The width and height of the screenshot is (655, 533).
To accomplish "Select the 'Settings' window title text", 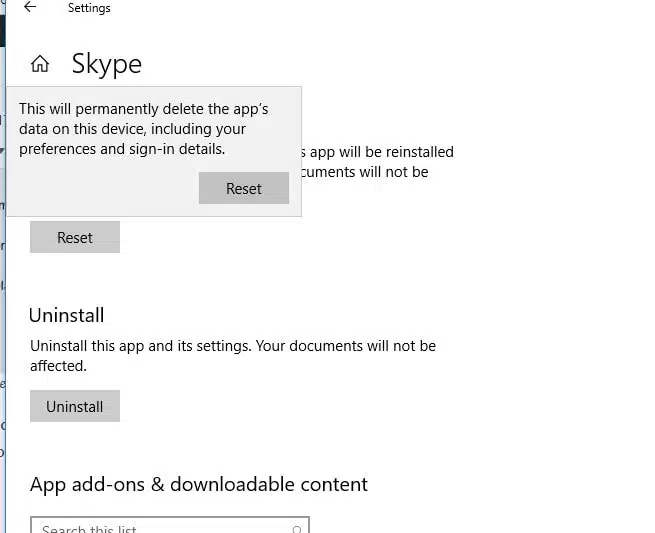I will click(89, 8).
